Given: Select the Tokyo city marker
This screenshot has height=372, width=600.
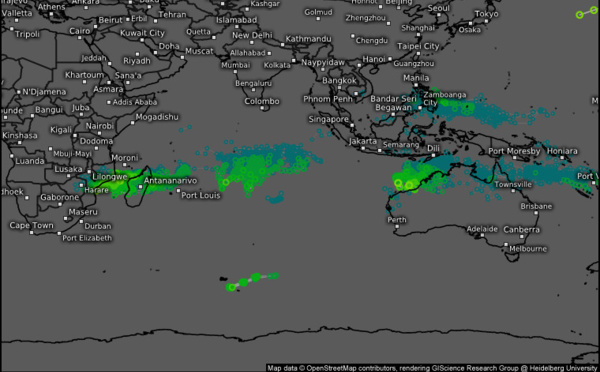Looking at the screenshot, I should pos(486,21).
